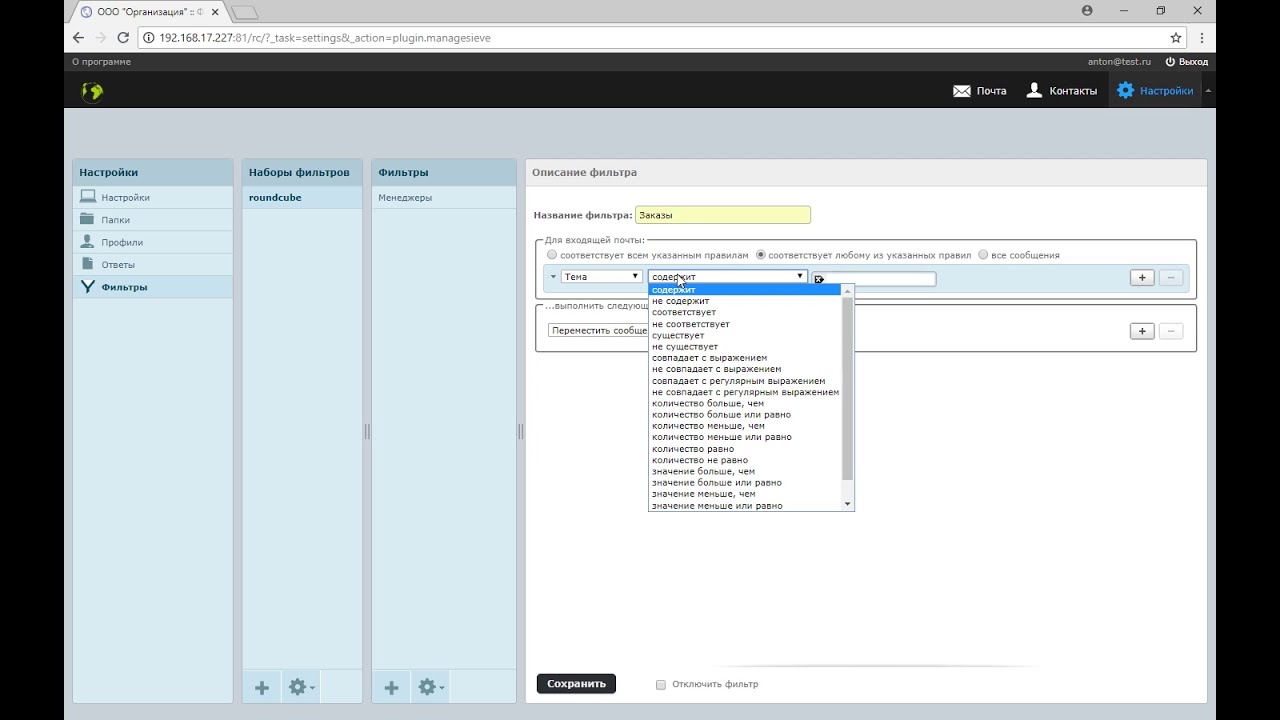Open Папки in settings sidebar
Viewport: 1280px width, 720px height.
click(115, 220)
